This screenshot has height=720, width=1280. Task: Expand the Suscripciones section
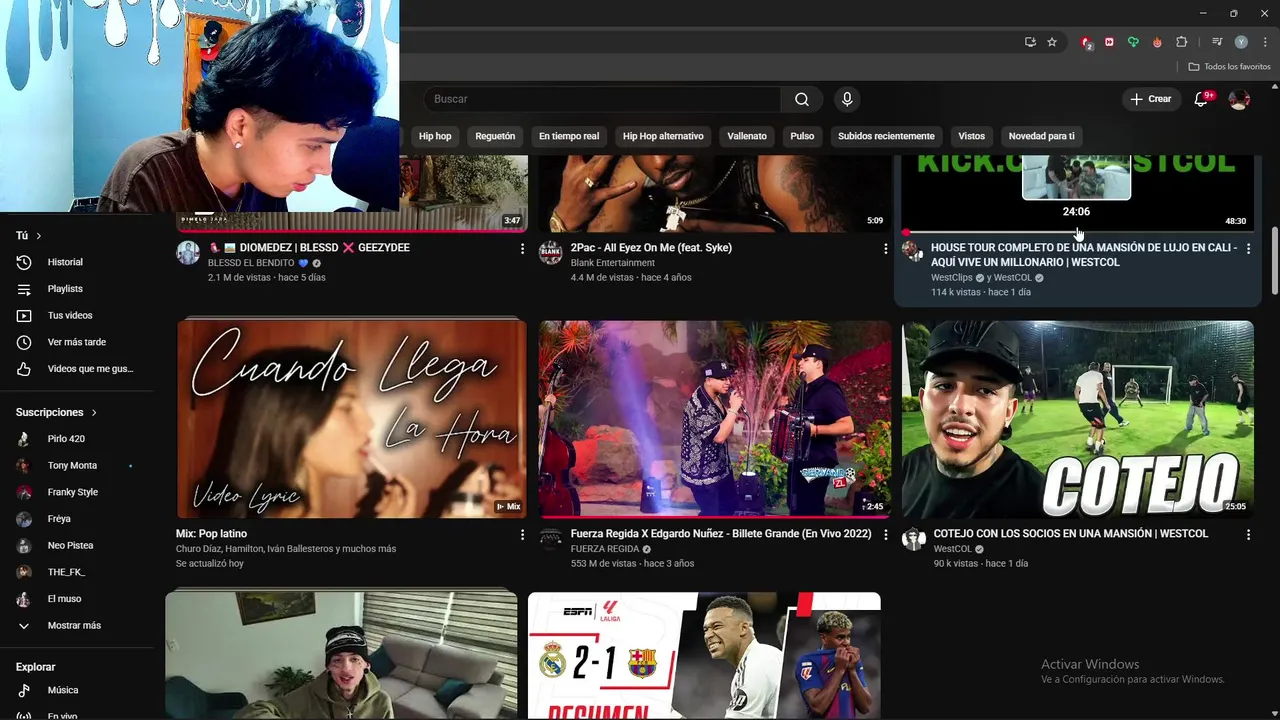coord(57,412)
